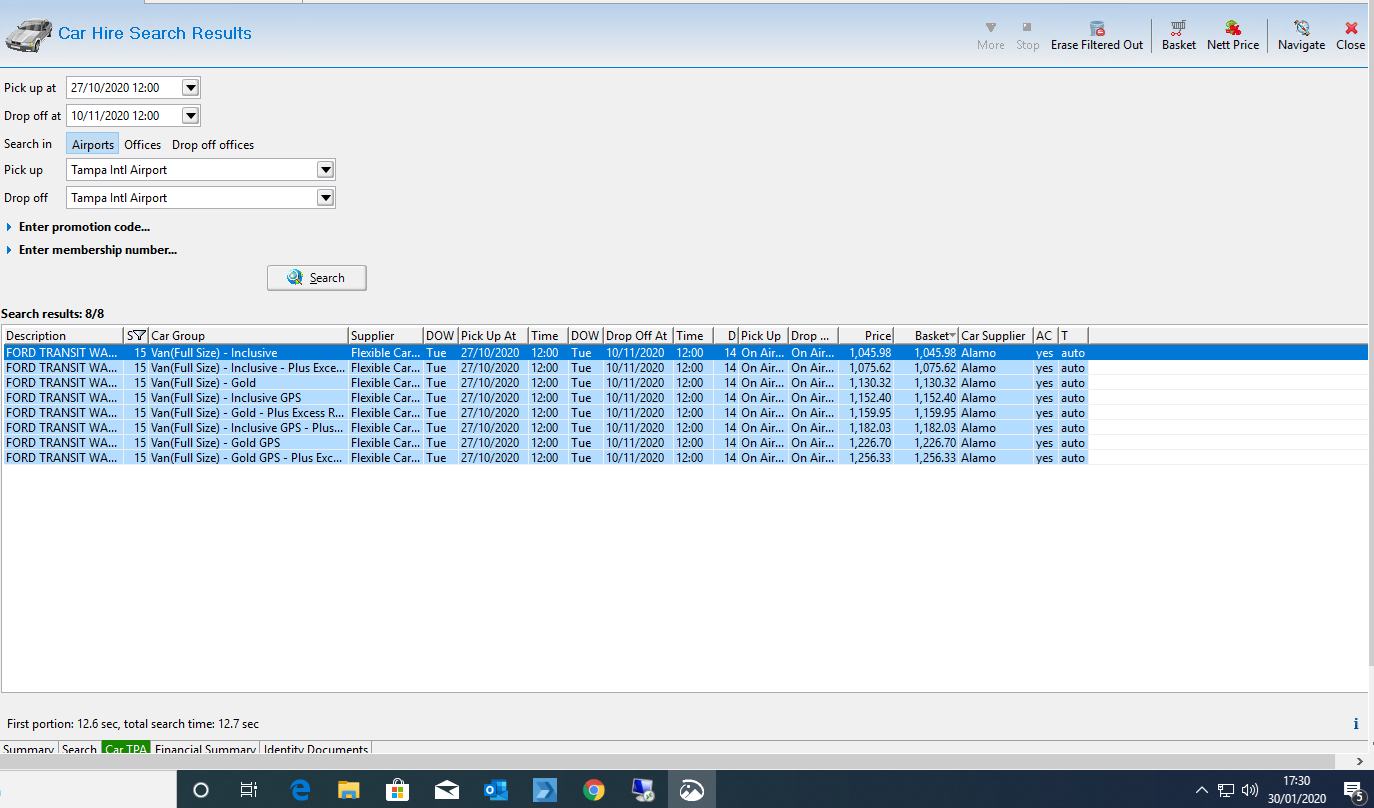Click the blue info icon beside search time
Image resolution: width=1374 pixels, height=808 pixels.
point(1356,724)
